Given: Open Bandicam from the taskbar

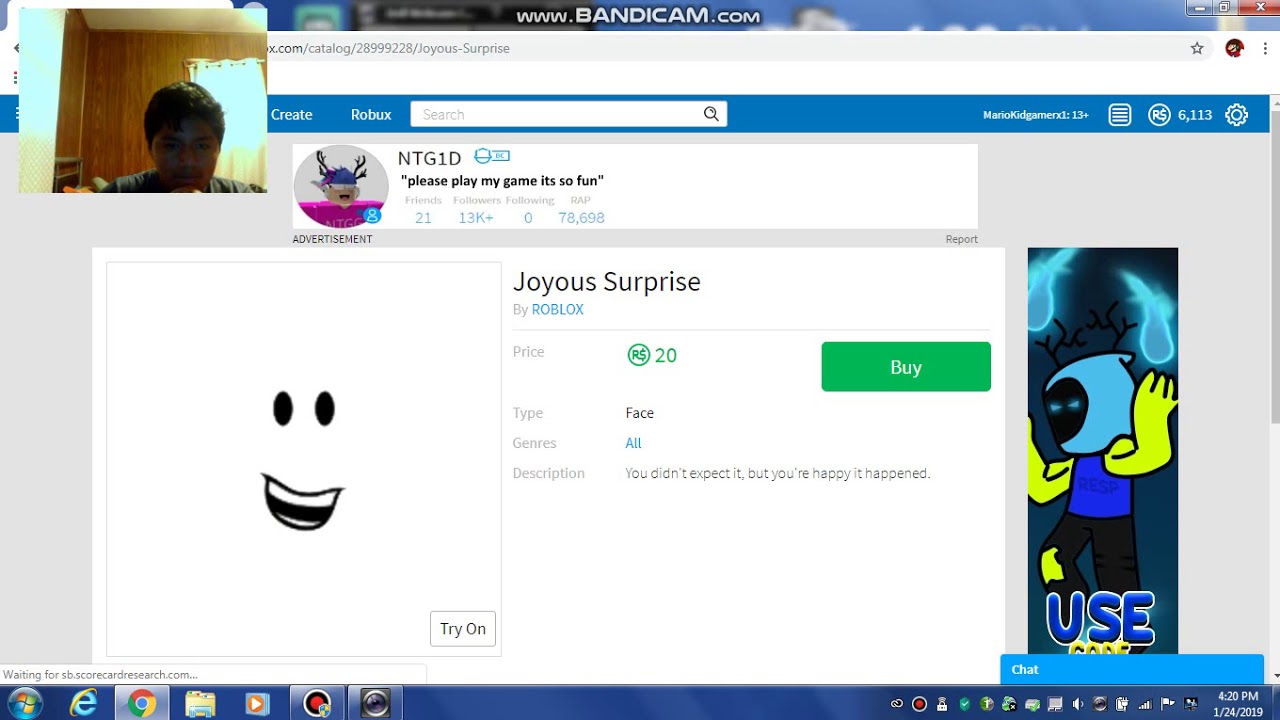Looking at the screenshot, I should click(317, 703).
